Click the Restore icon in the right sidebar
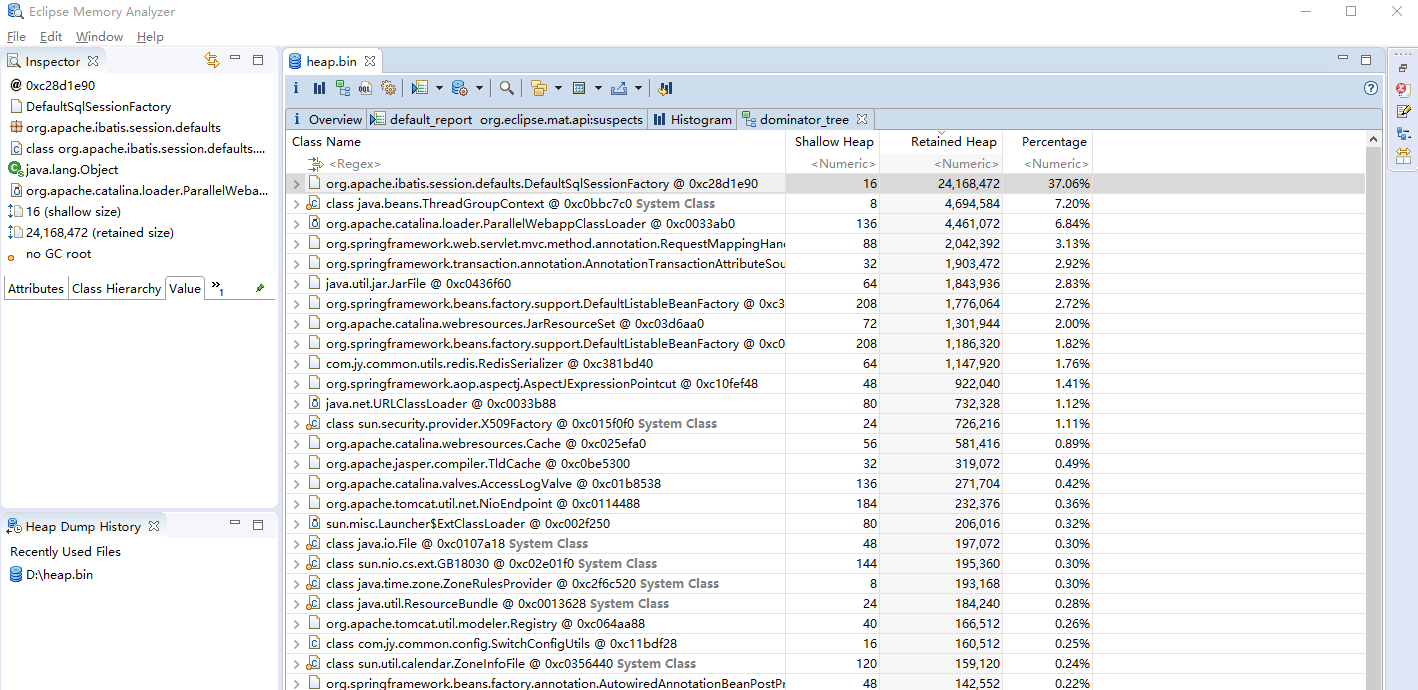 coord(1403,67)
